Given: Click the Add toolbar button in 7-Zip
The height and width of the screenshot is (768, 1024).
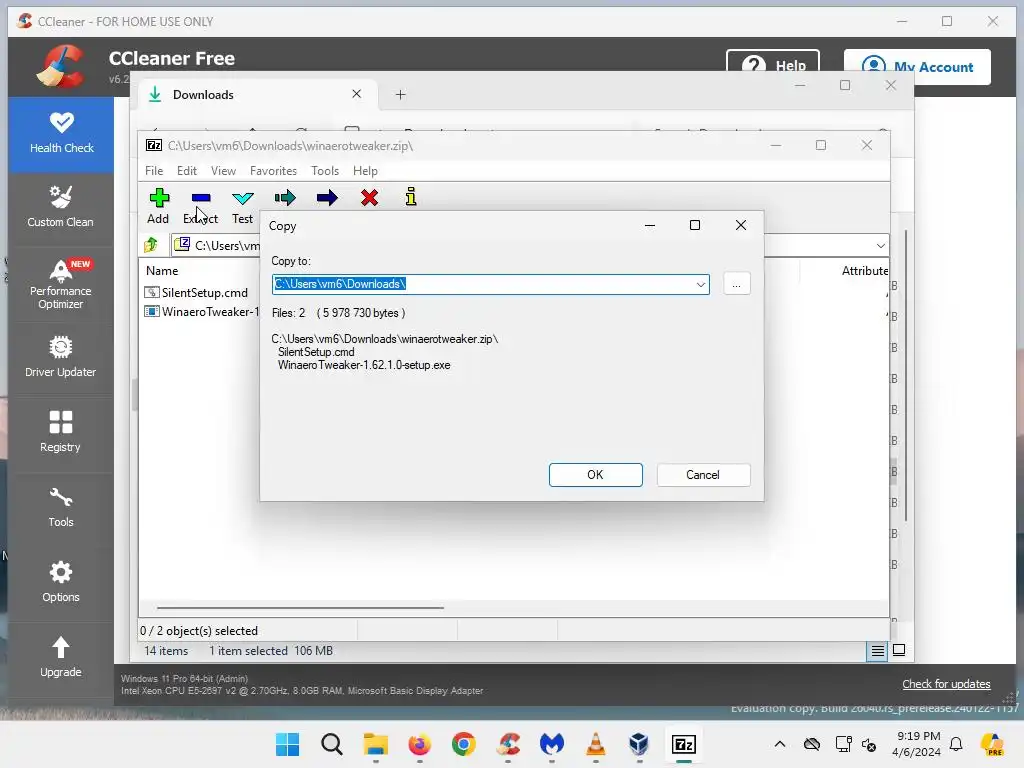Looking at the screenshot, I should (159, 206).
